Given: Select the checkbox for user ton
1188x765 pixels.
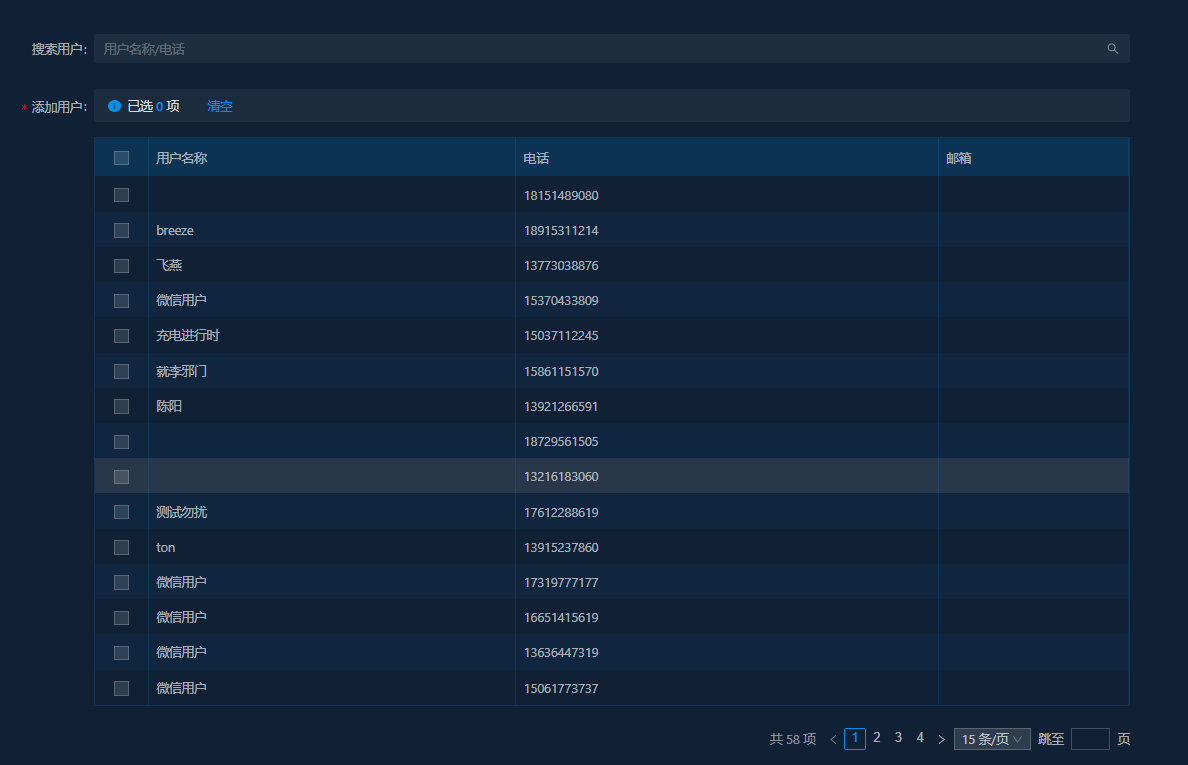Looking at the screenshot, I should pos(121,548).
